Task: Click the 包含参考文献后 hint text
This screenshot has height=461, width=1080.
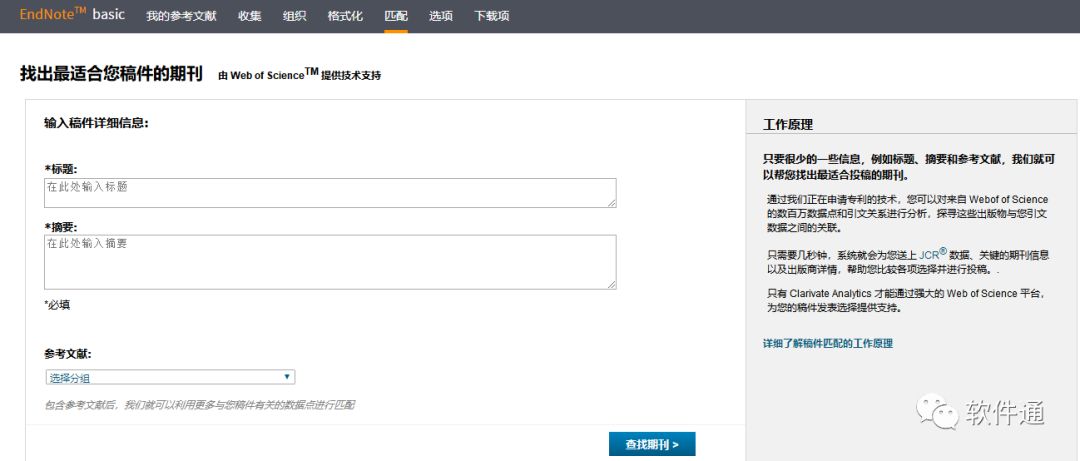Action: (200, 405)
